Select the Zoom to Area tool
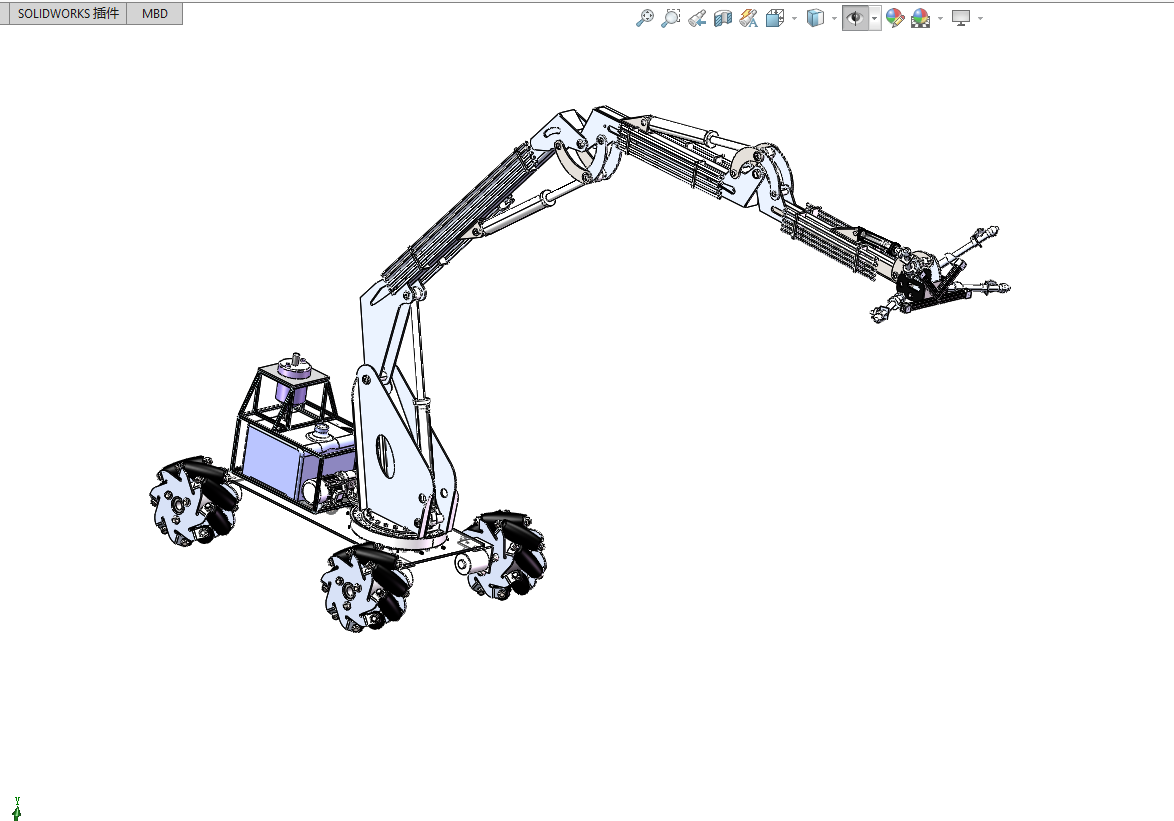Image resolution: width=1174 pixels, height=821 pixels. [x=671, y=18]
